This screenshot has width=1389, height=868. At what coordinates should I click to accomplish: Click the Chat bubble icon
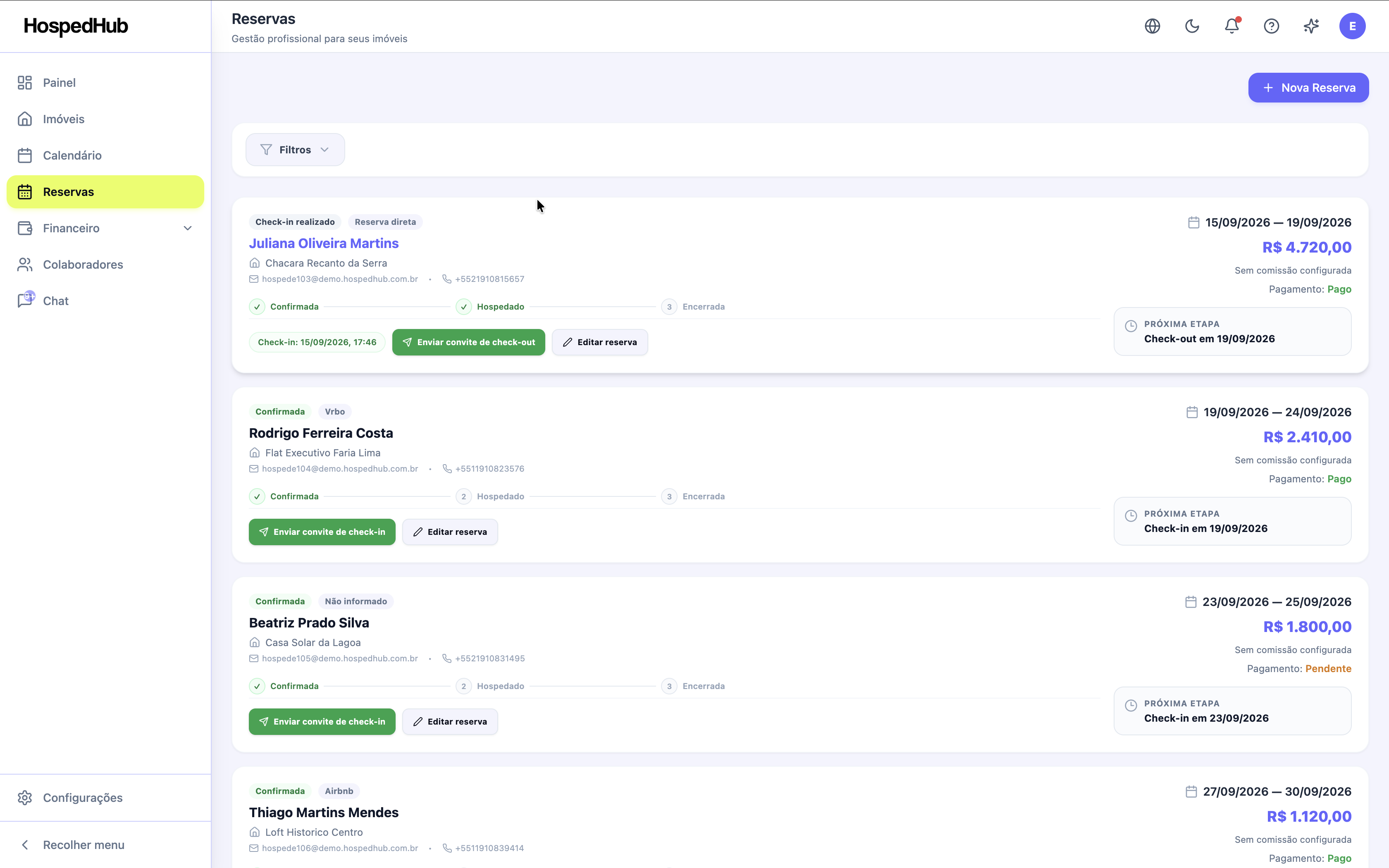coord(25,300)
